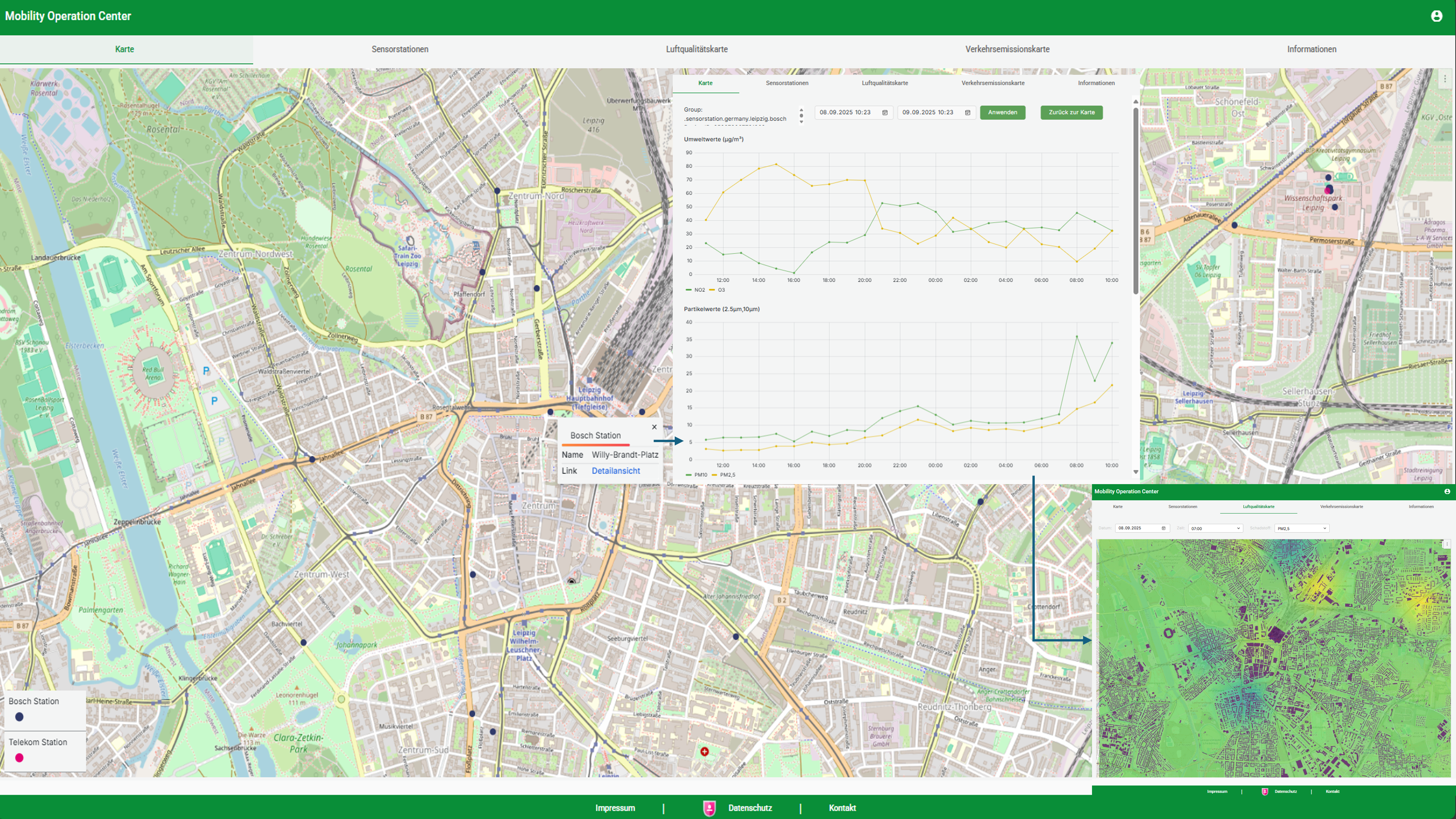This screenshot has height=819, width=1456.
Task: Click the Anwenden button
Action: tap(1002, 112)
